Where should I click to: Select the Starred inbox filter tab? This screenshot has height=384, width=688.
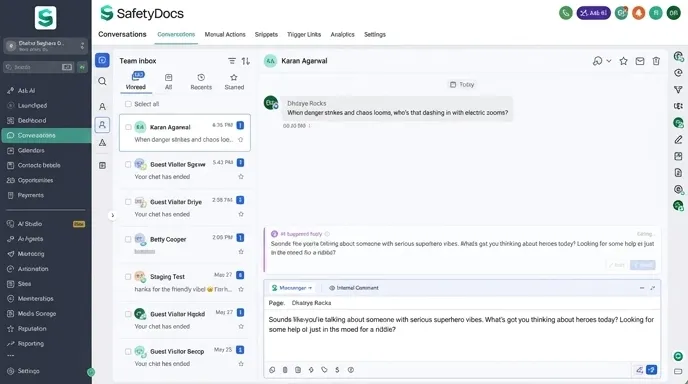tap(234, 82)
